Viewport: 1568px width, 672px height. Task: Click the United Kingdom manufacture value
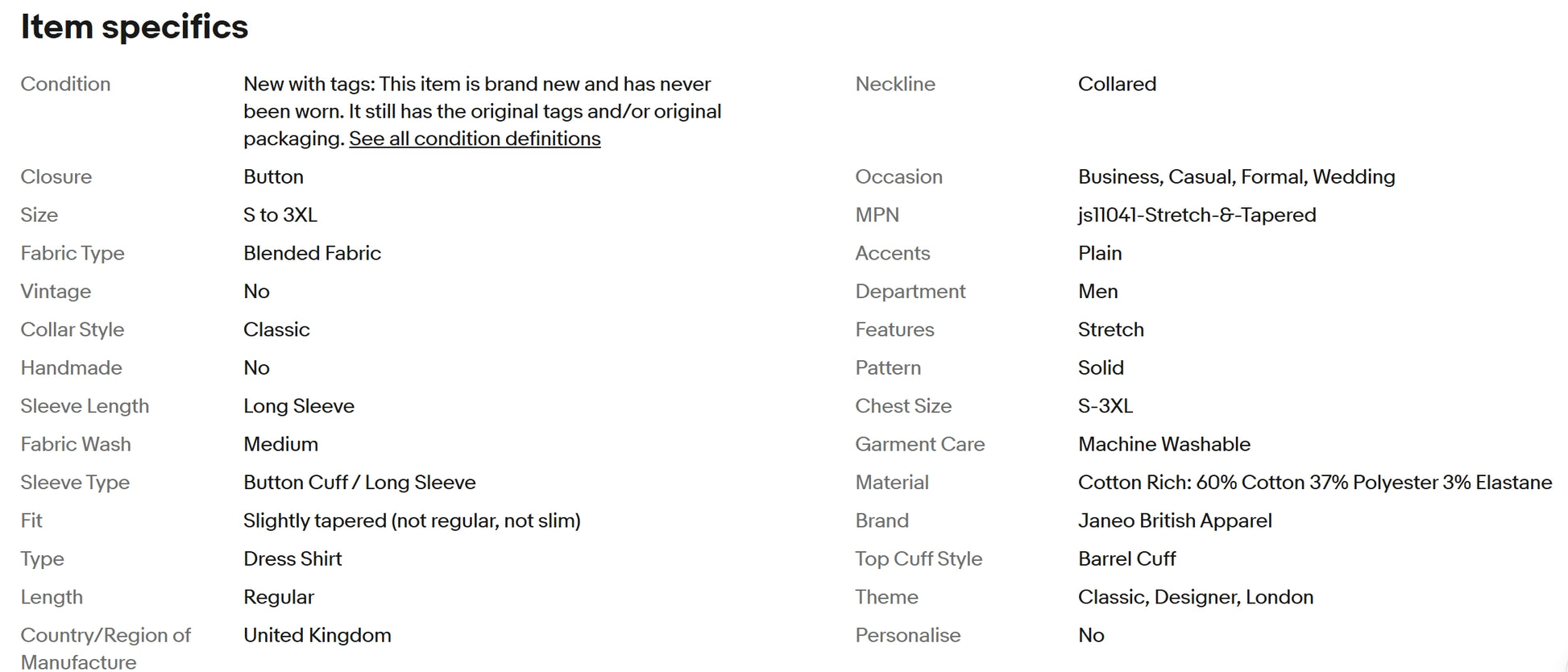[317, 635]
